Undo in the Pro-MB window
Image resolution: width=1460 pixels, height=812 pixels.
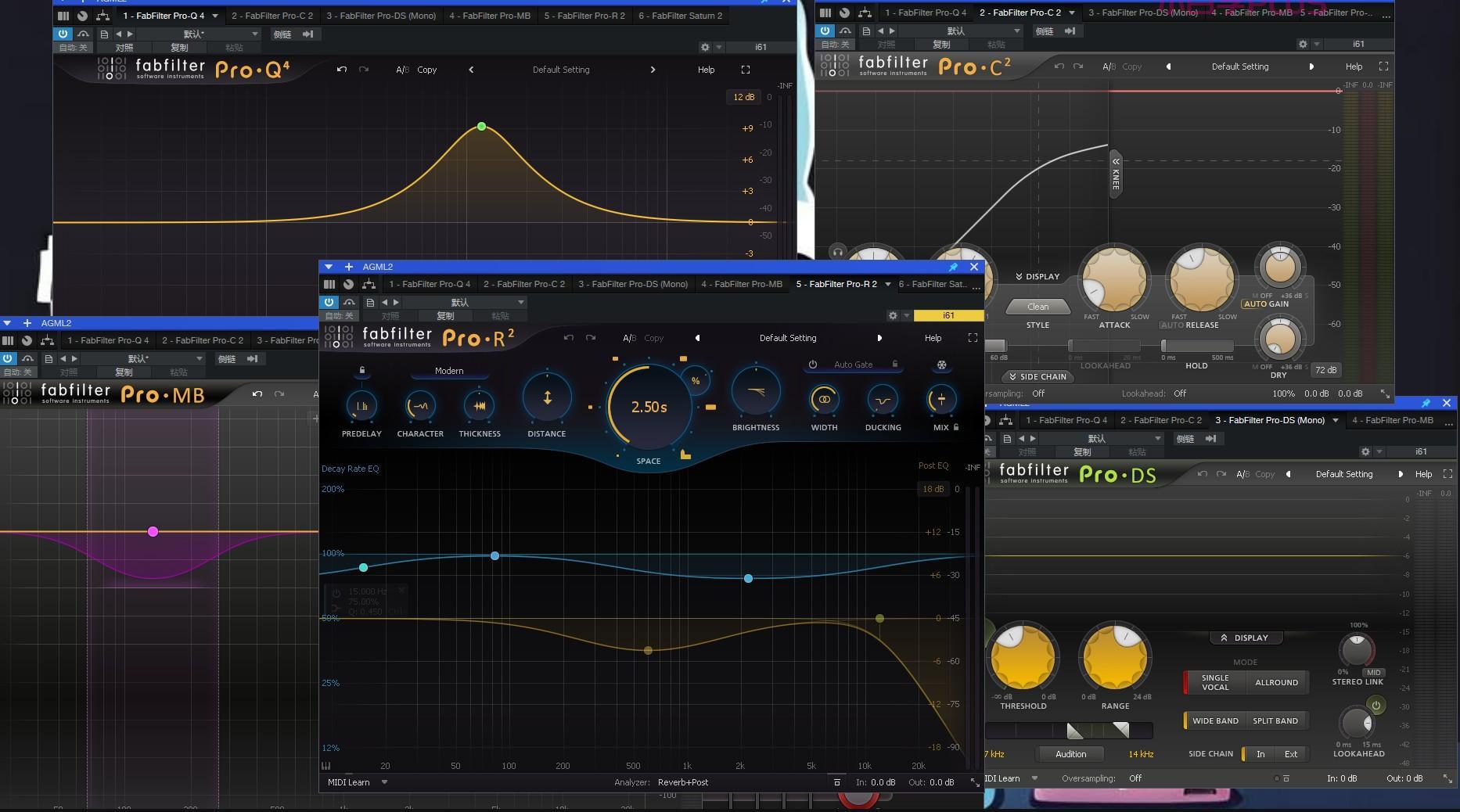pyautogui.click(x=257, y=393)
